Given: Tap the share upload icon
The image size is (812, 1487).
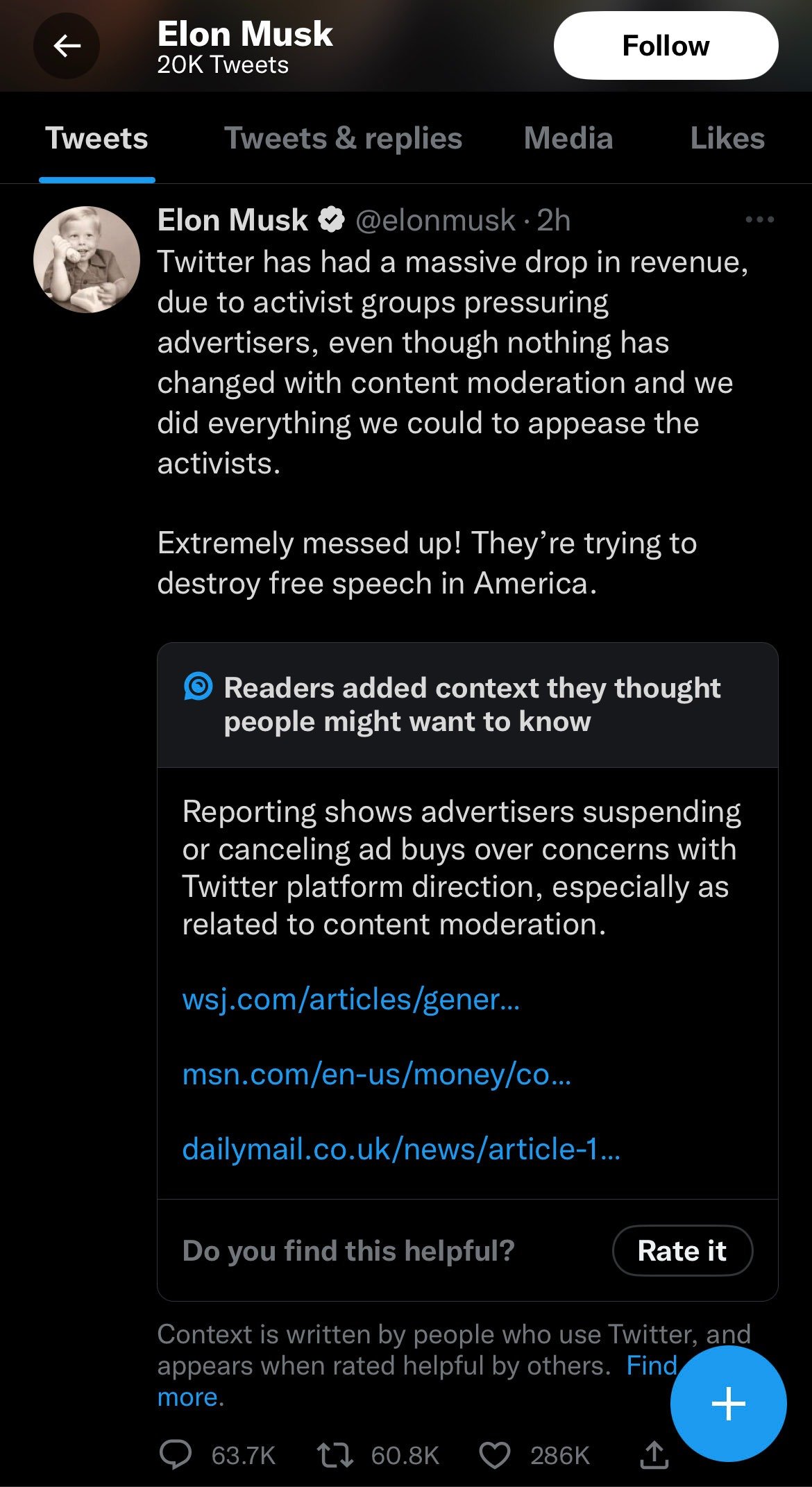Looking at the screenshot, I should 653,1454.
